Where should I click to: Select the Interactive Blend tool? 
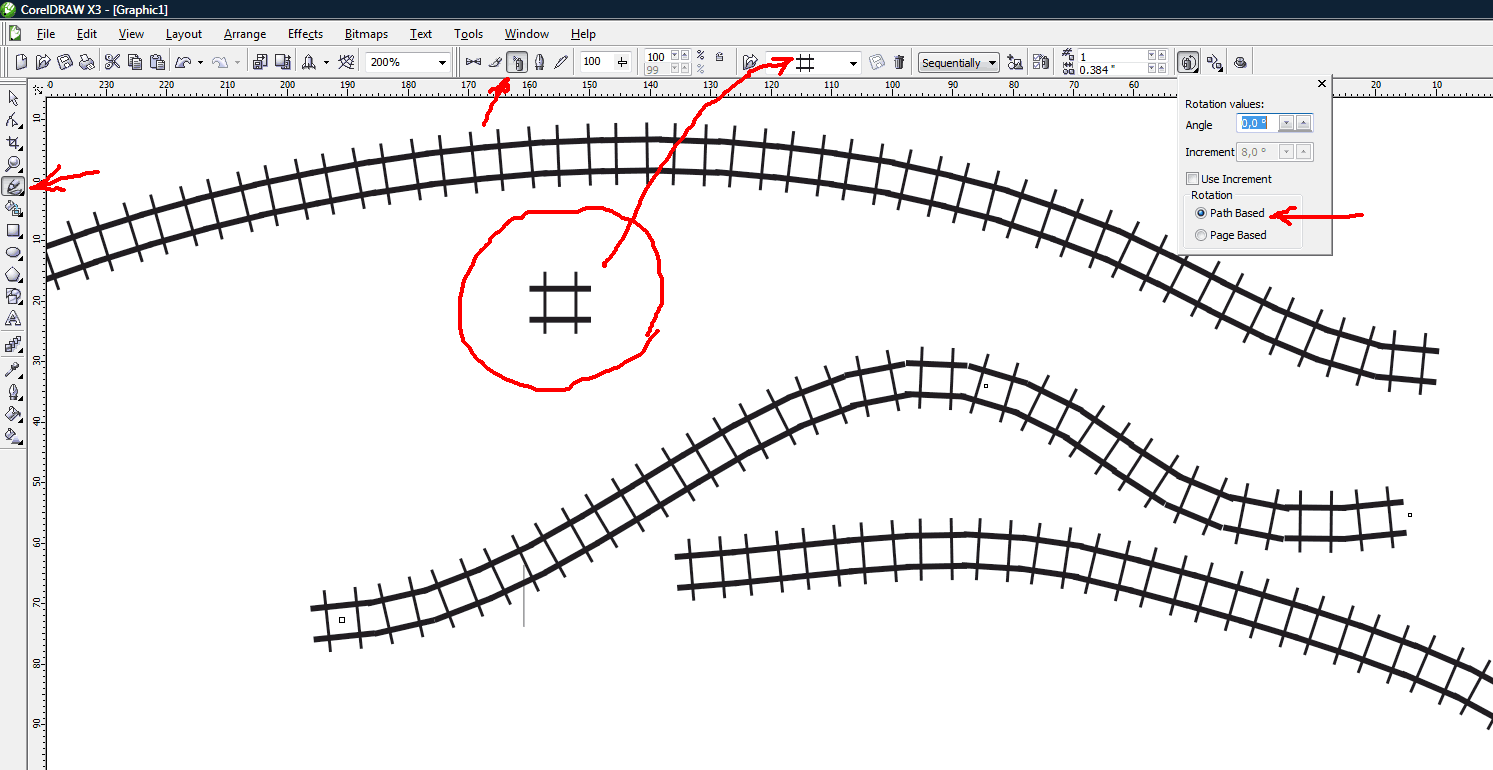coord(13,344)
